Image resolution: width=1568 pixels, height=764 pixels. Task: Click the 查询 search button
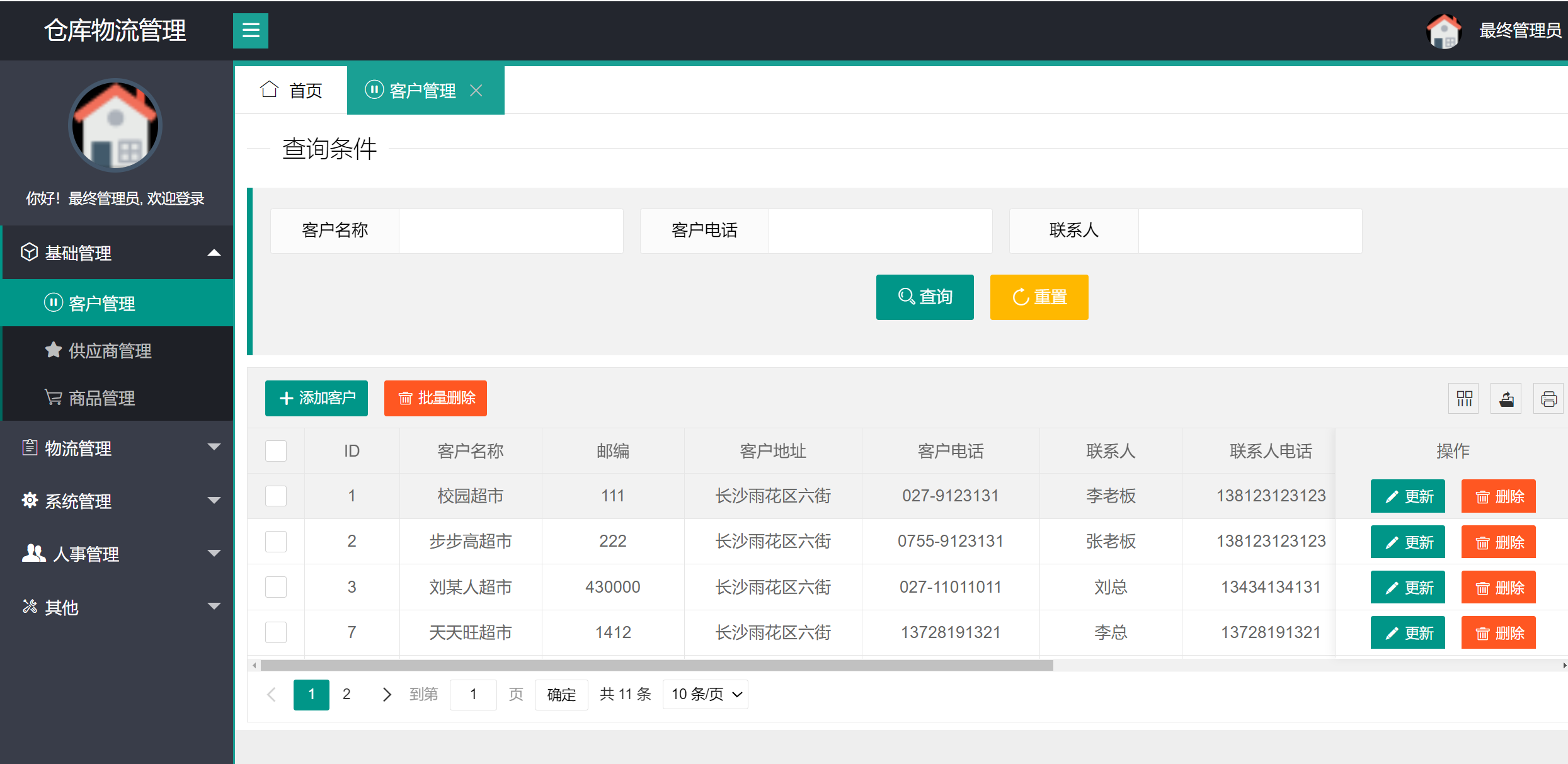tap(925, 297)
